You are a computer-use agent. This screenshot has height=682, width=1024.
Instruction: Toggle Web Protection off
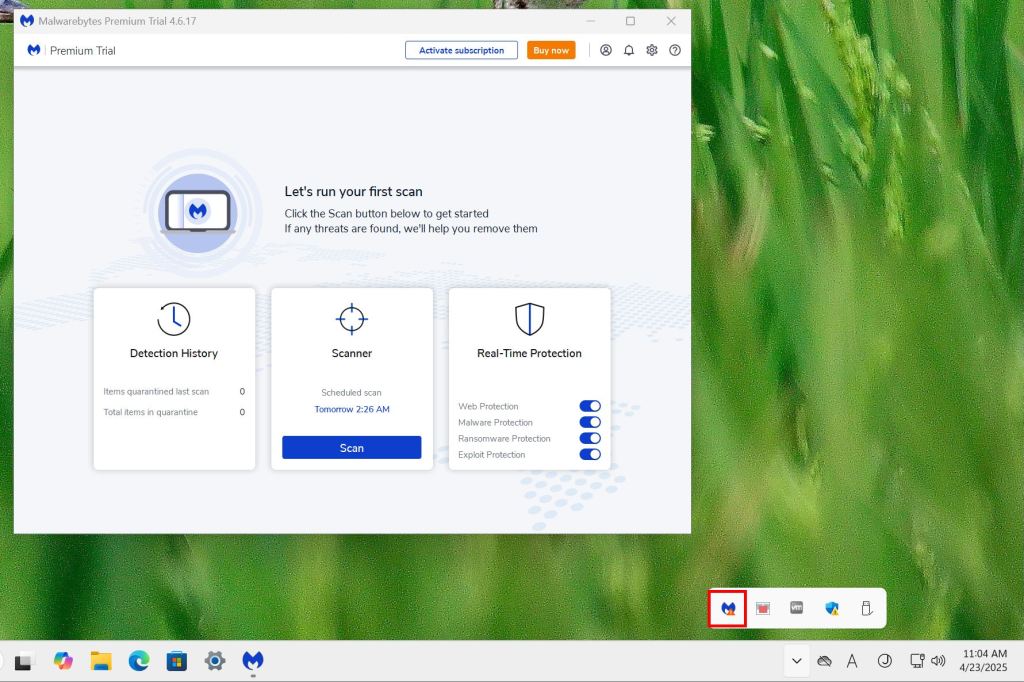click(590, 406)
